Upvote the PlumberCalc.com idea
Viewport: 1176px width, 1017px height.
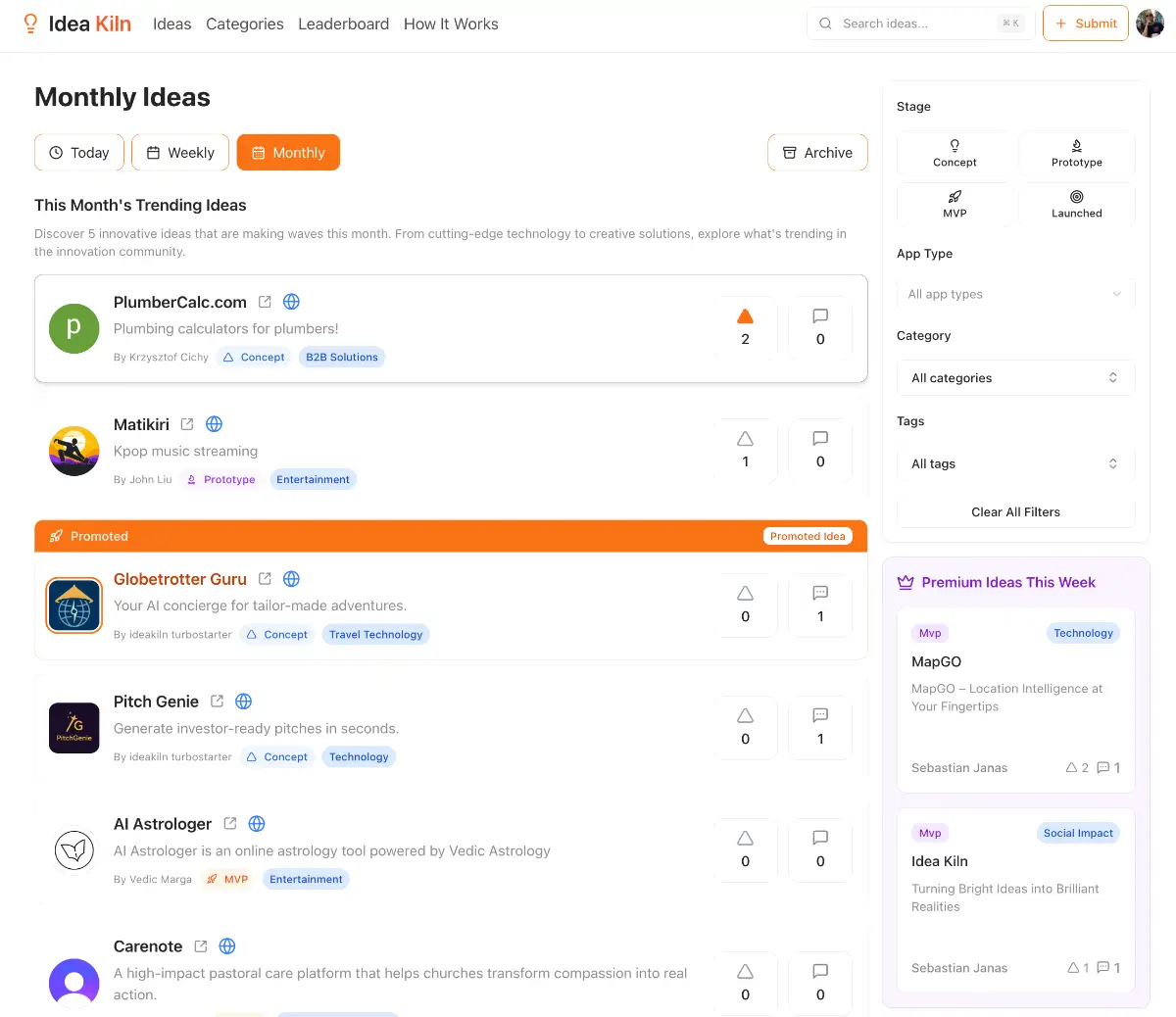[745, 327]
